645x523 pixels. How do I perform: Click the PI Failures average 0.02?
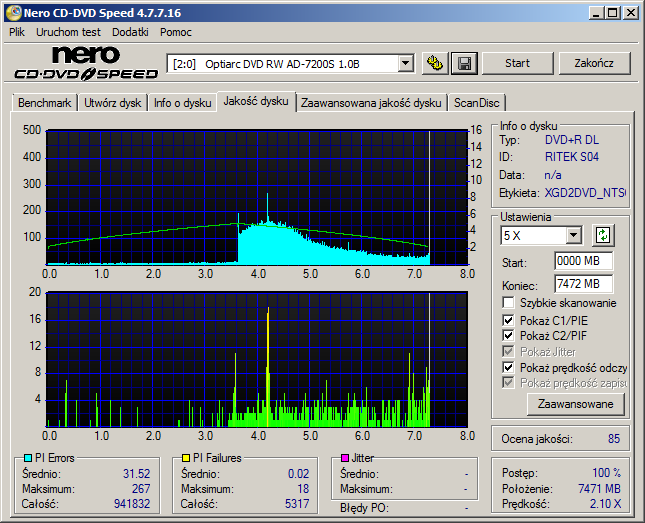pyautogui.click(x=299, y=474)
